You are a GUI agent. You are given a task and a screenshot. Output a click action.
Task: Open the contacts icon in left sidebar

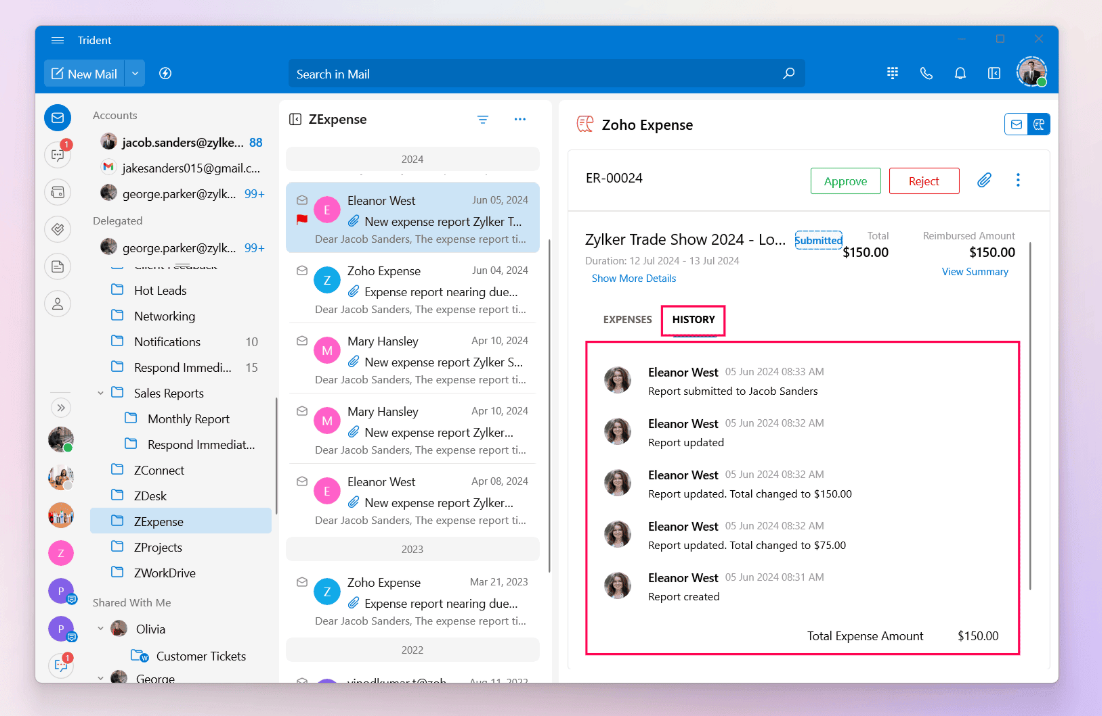pyautogui.click(x=58, y=304)
